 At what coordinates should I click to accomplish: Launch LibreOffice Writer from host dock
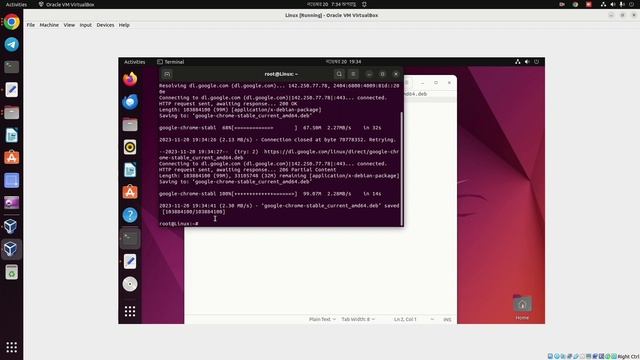pyautogui.click(x=11, y=135)
